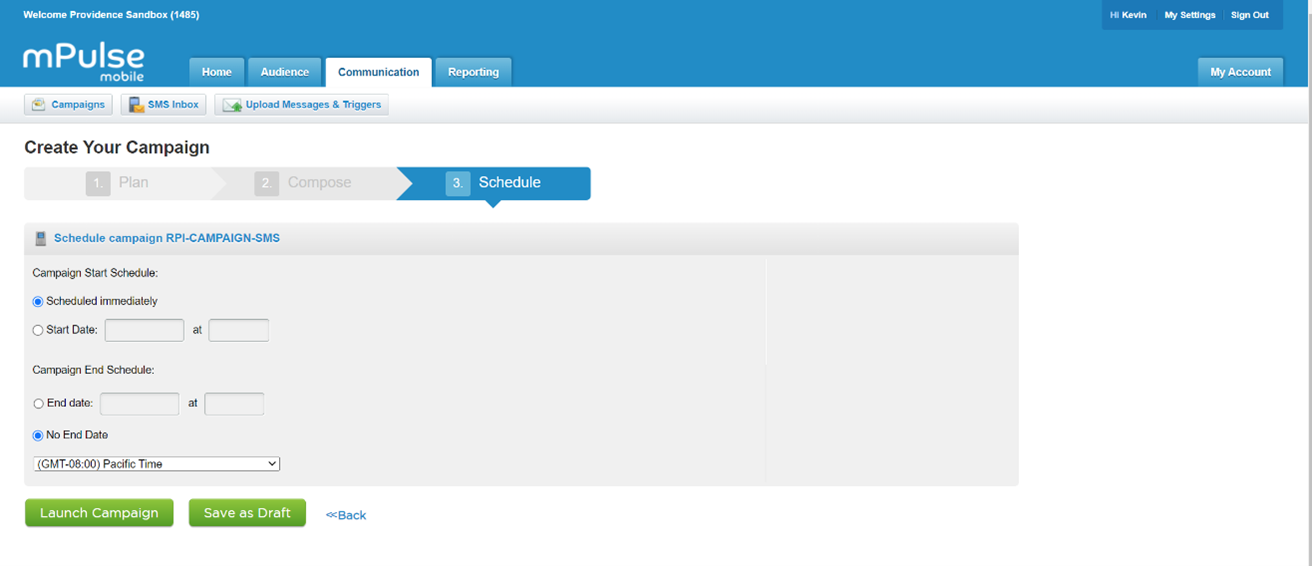This screenshot has height=566, width=1312.
Task: Click the End date time field
Action: [x=234, y=404]
